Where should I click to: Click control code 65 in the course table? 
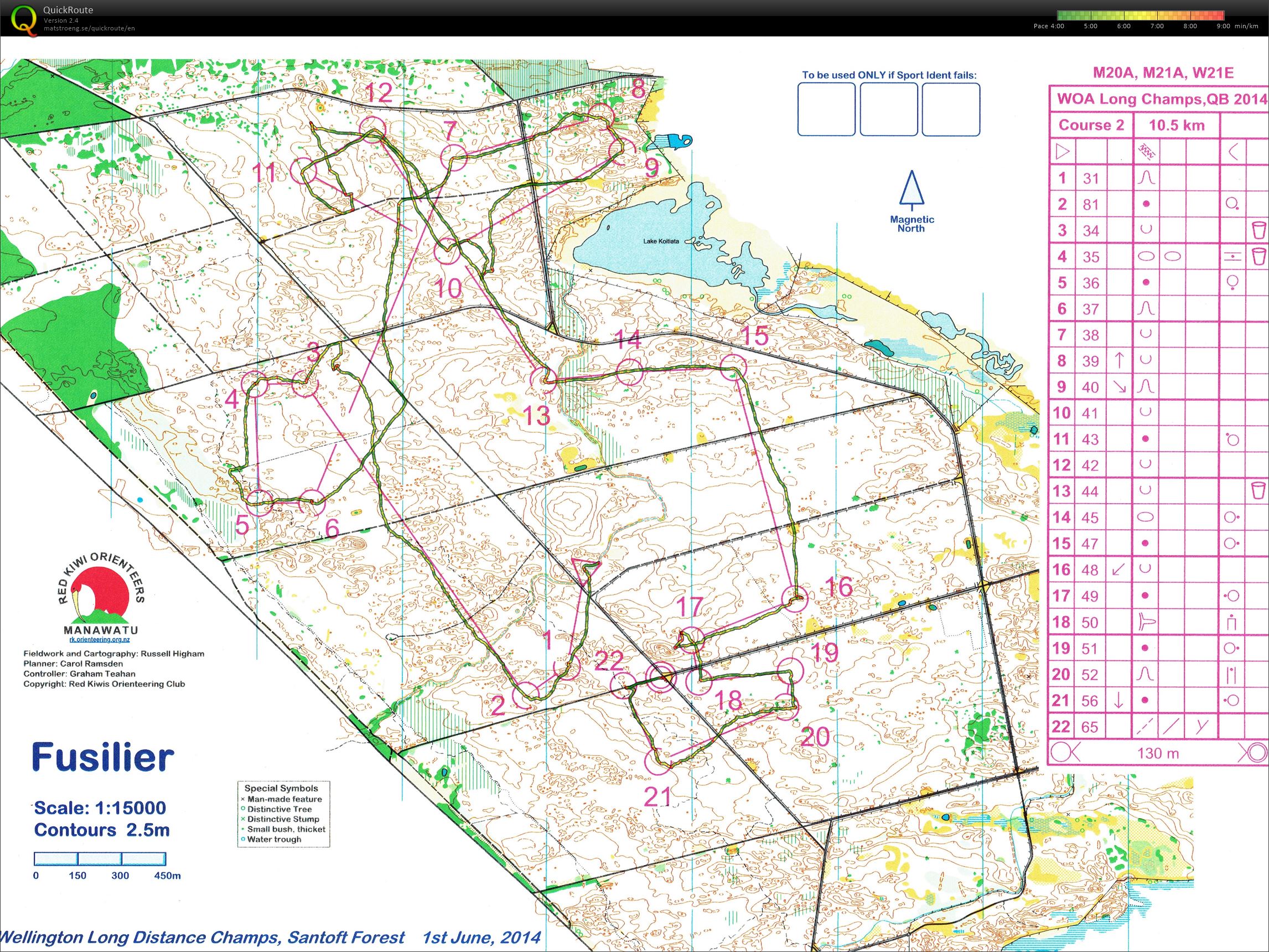tap(1090, 727)
